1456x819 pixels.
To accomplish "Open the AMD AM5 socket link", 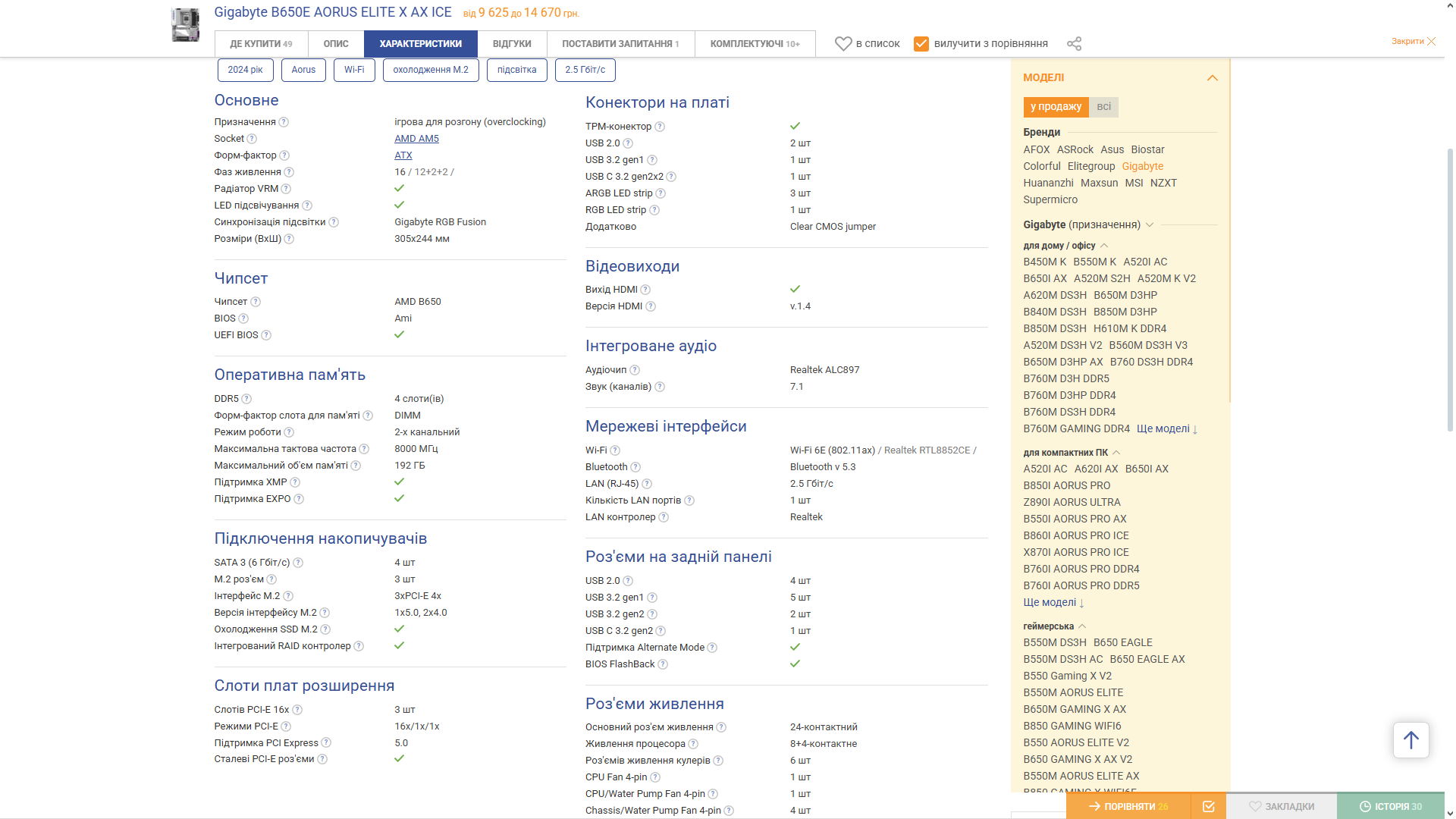I will pos(416,139).
